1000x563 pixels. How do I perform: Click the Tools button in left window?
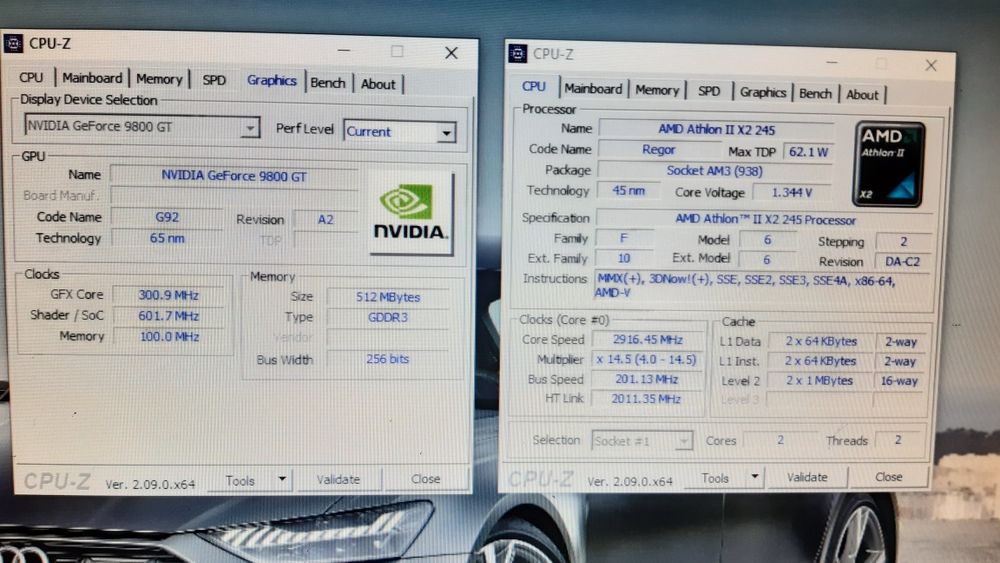coord(240,481)
